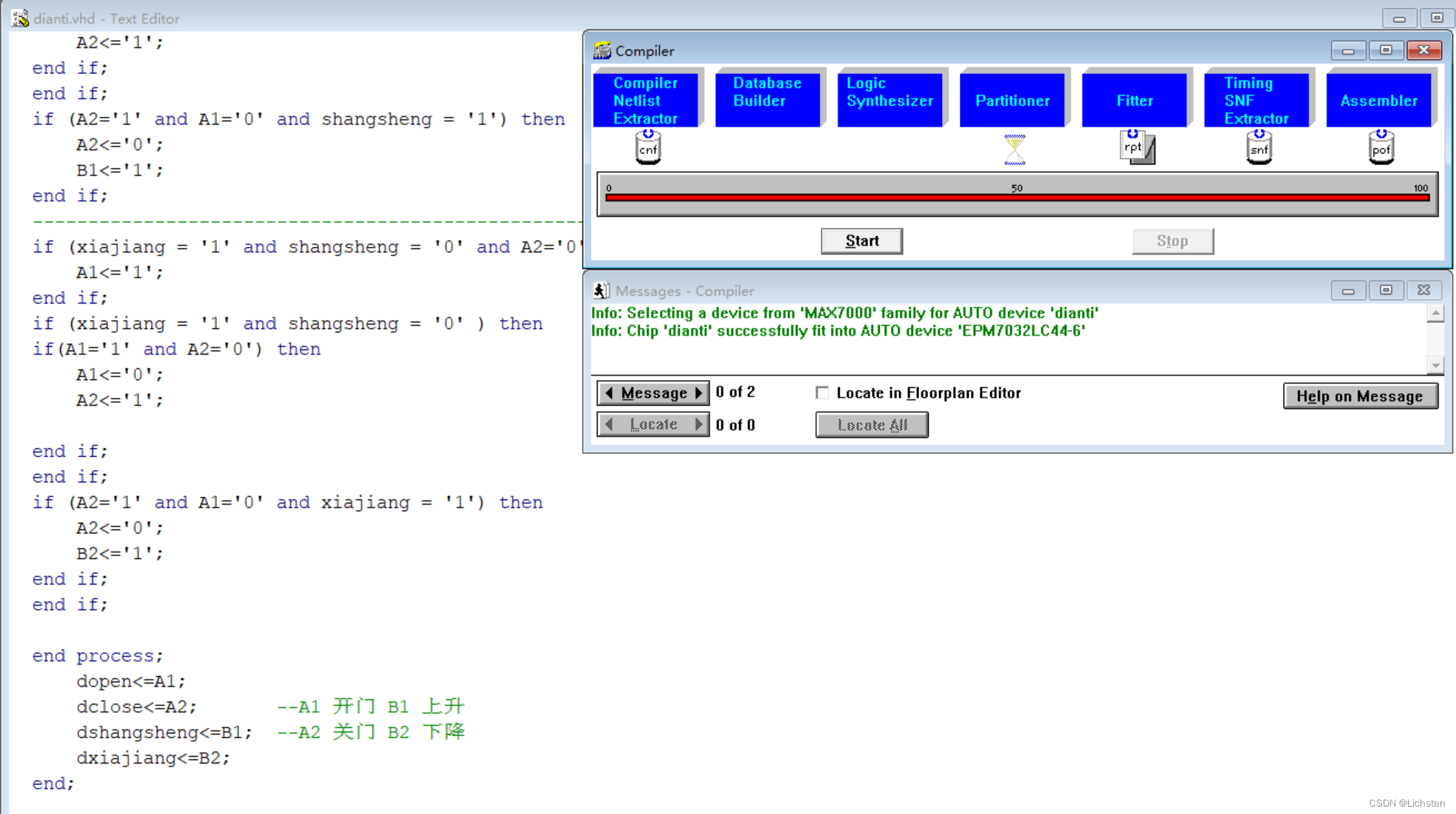Click the snf file icon under Timing Extractor
This screenshot has height=814, width=1456.
click(x=1258, y=147)
